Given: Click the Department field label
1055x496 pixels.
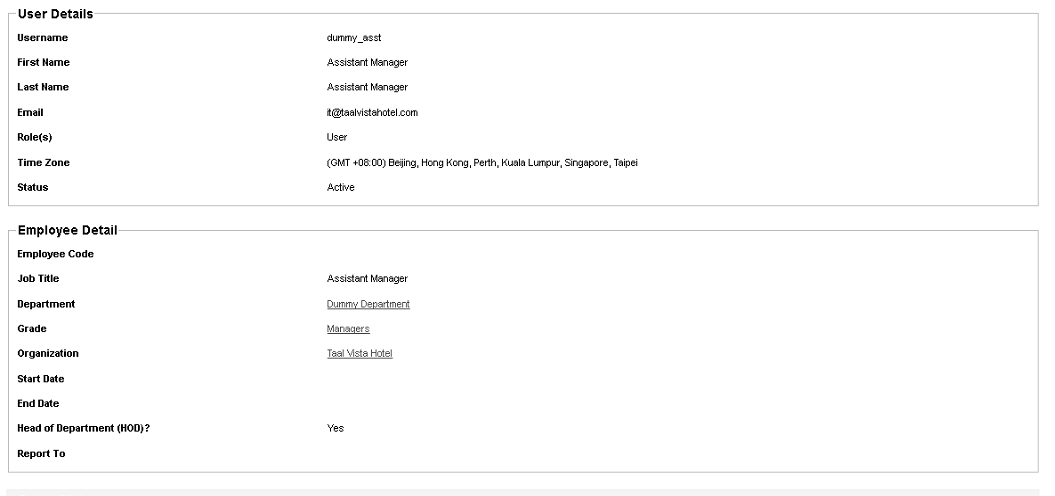Looking at the screenshot, I should 46,304.
